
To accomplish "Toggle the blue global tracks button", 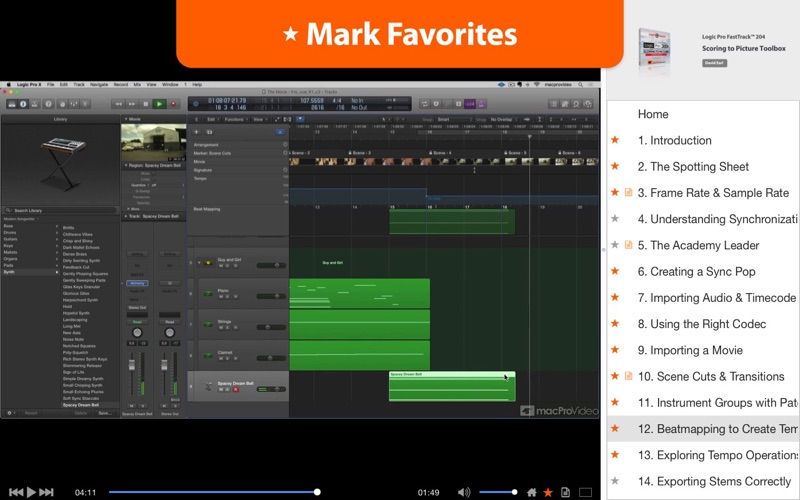I will click(x=280, y=132).
